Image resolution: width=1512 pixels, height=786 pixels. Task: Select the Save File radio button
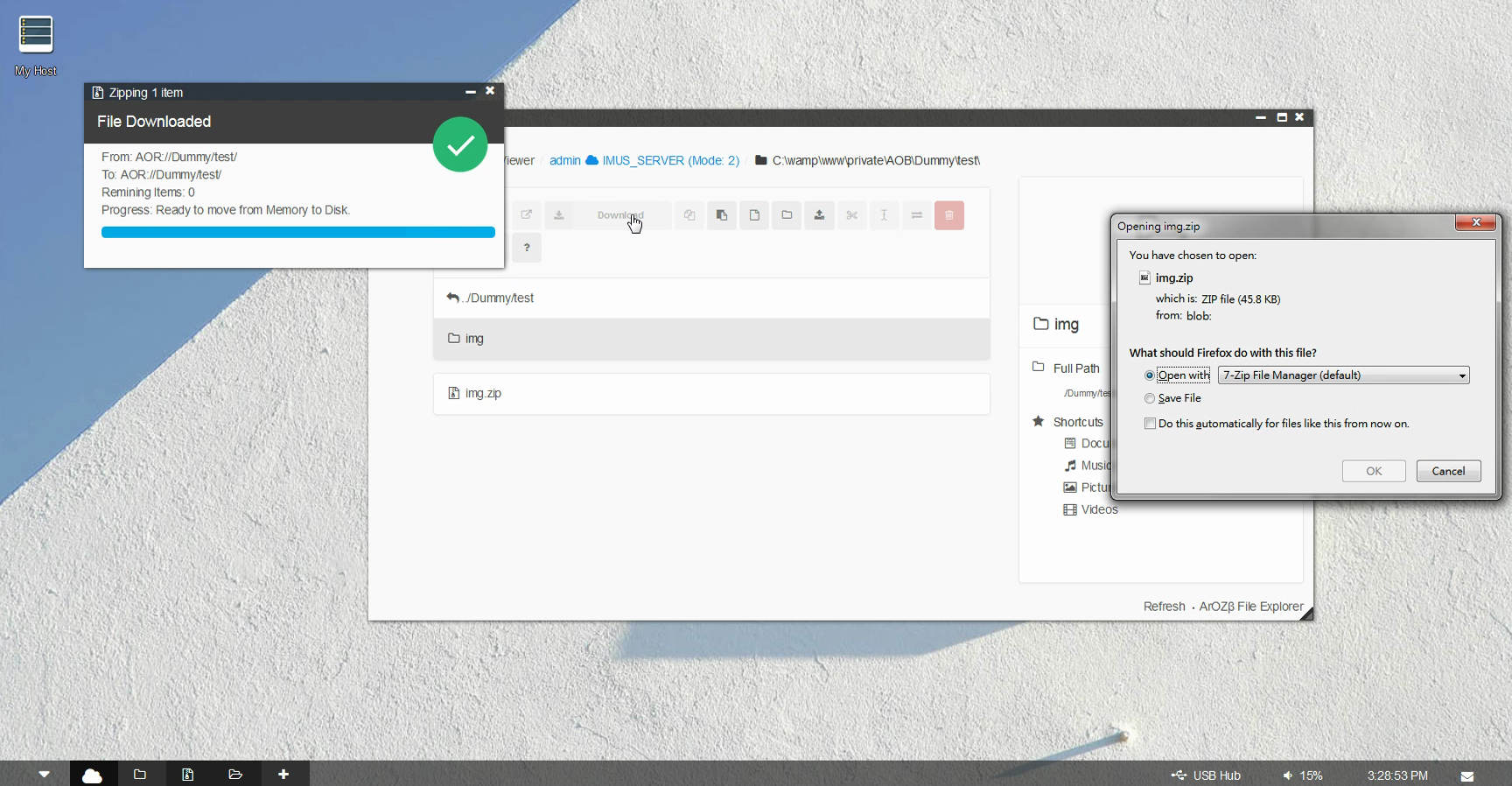pyautogui.click(x=1150, y=398)
